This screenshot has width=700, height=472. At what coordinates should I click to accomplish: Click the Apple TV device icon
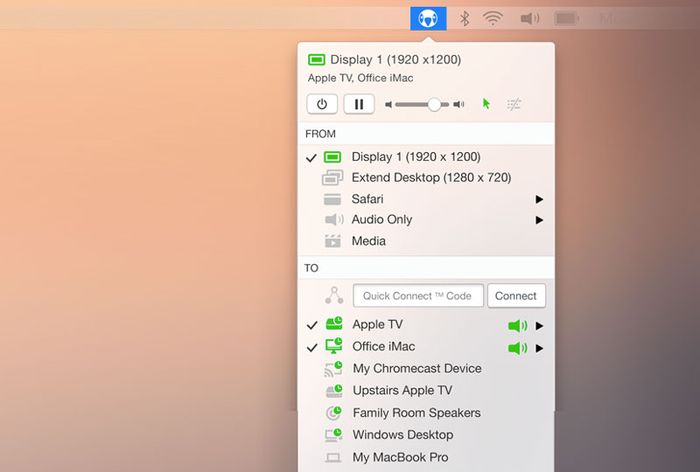334,324
